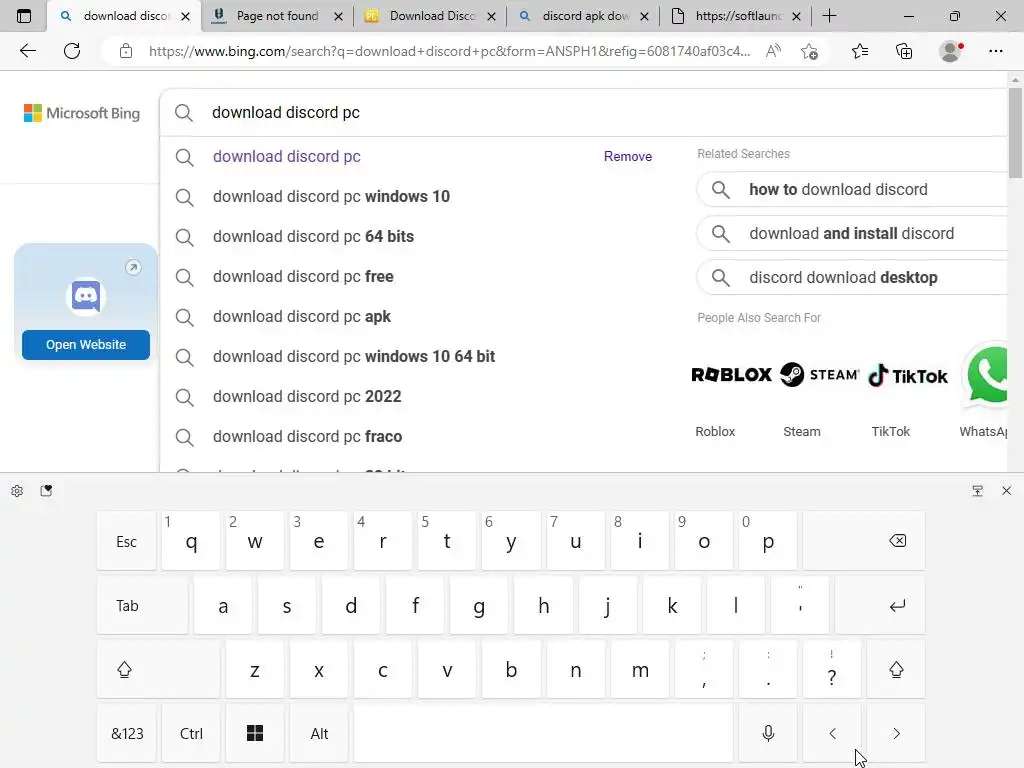Toggle the Ctrl key
The width and height of the screenshot is (1024, 768).
[191, 733]
